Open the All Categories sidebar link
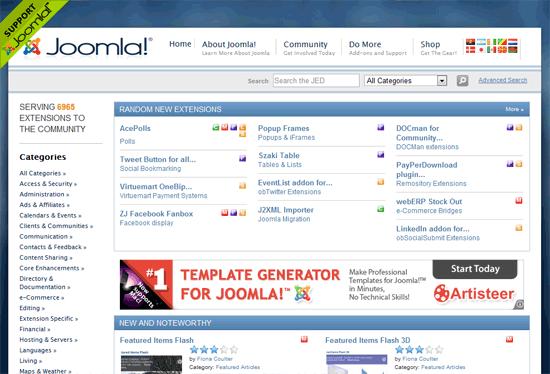550x374 pixels. tap(42, 173)
